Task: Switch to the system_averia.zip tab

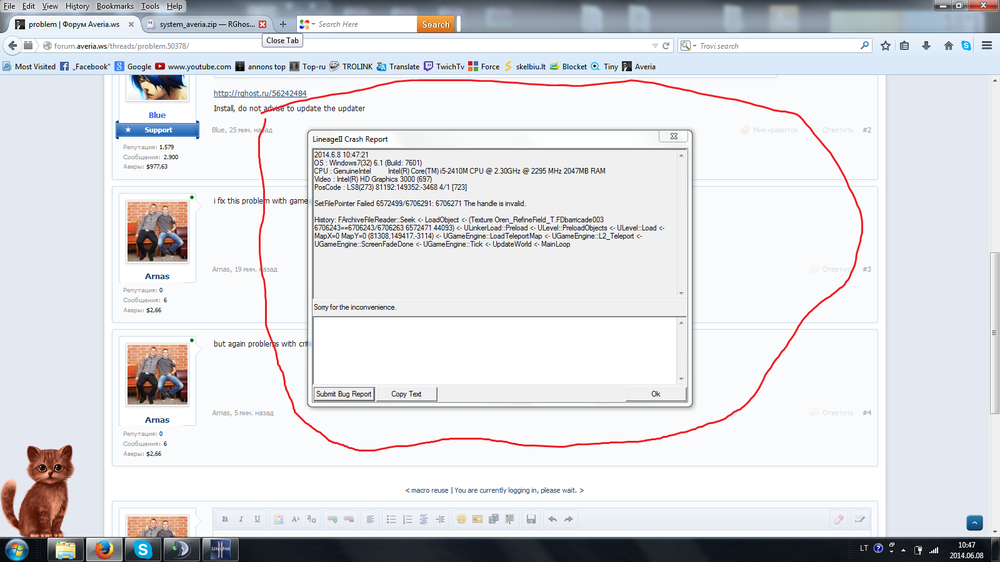Action: pyautogui.click(x=200, y=23)
